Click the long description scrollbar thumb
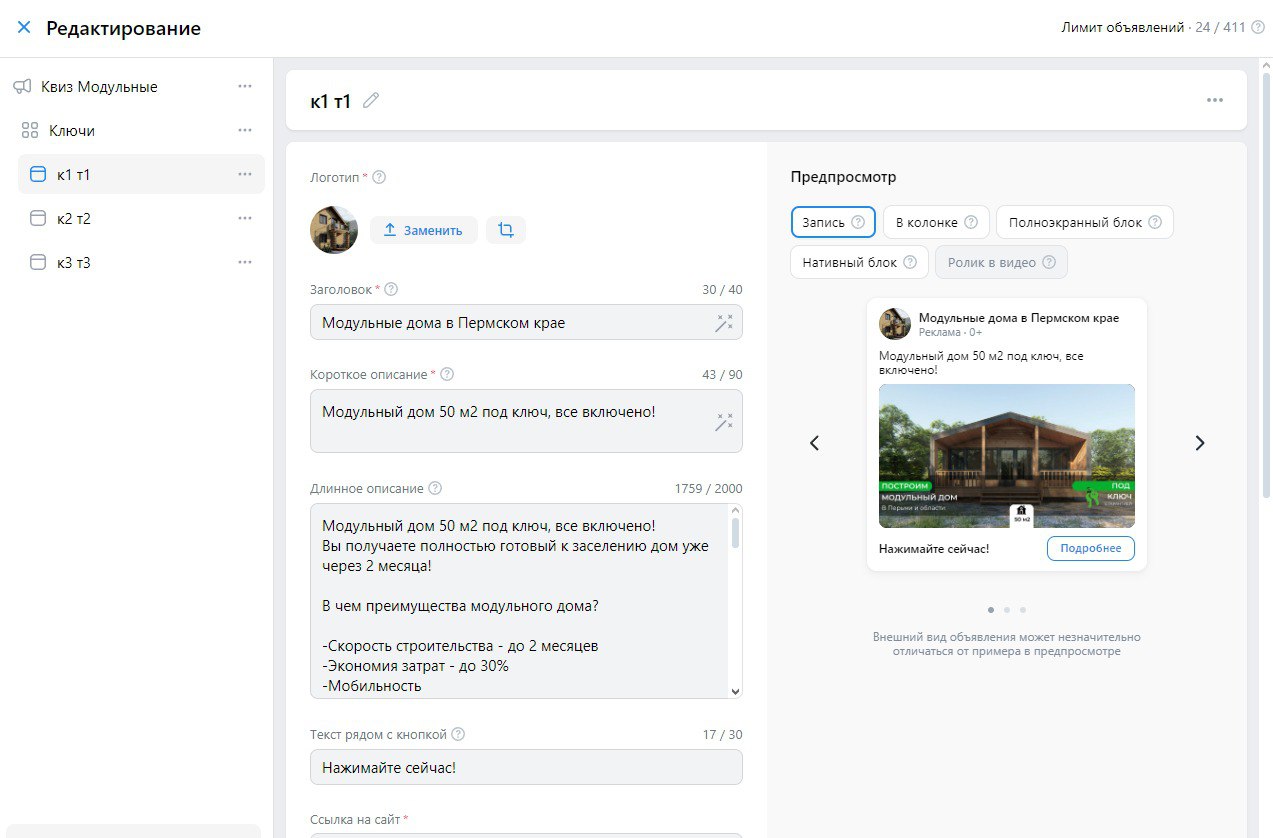 pos(736,532)
